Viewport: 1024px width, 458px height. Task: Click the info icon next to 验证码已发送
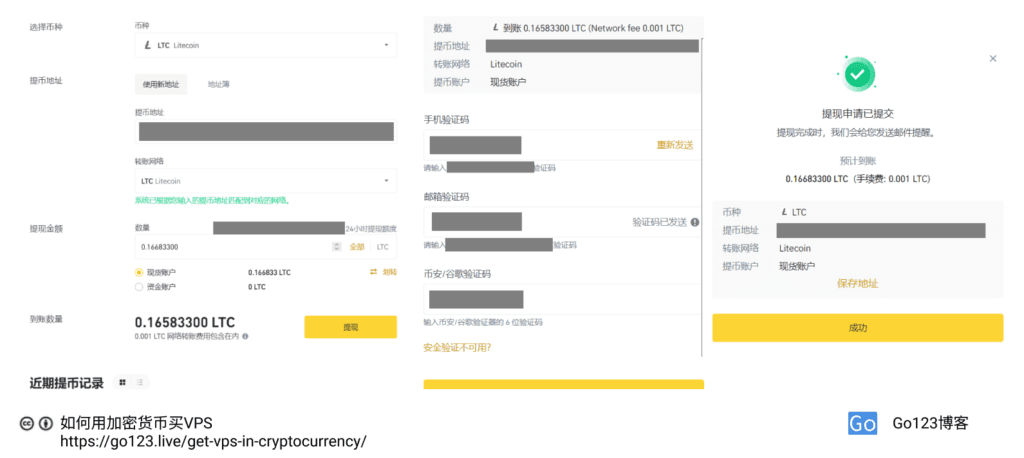click(x=695, y=222)
